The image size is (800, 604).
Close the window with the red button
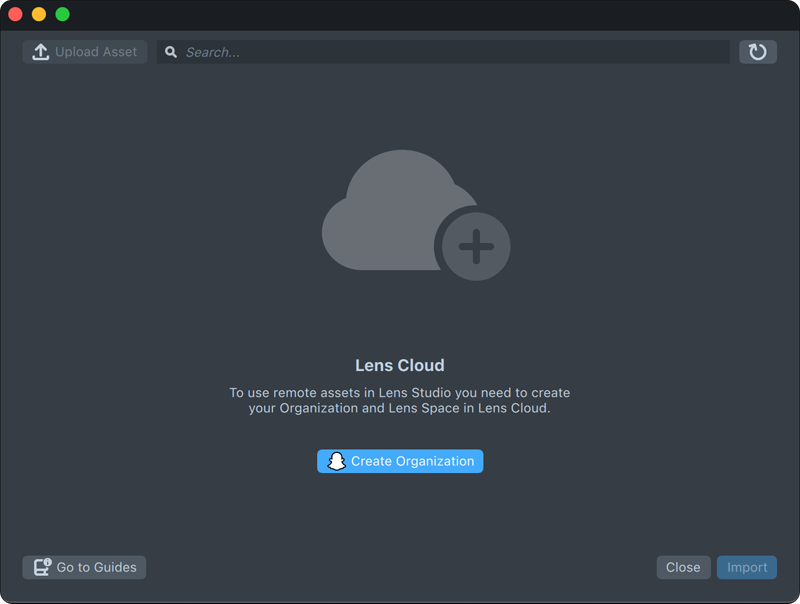tap(15, 14)
